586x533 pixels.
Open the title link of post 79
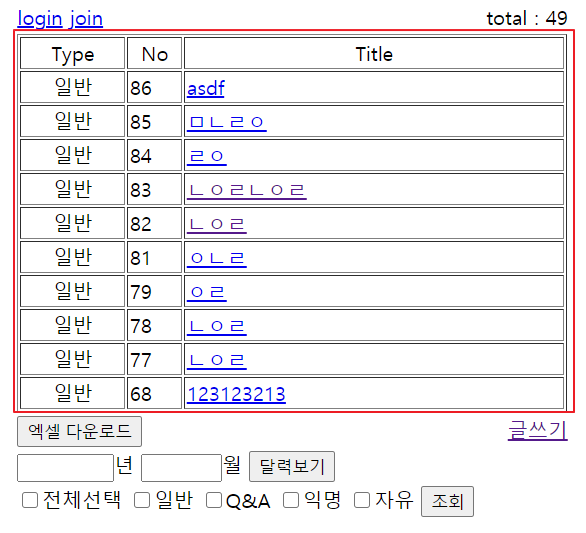coord(207,292)
